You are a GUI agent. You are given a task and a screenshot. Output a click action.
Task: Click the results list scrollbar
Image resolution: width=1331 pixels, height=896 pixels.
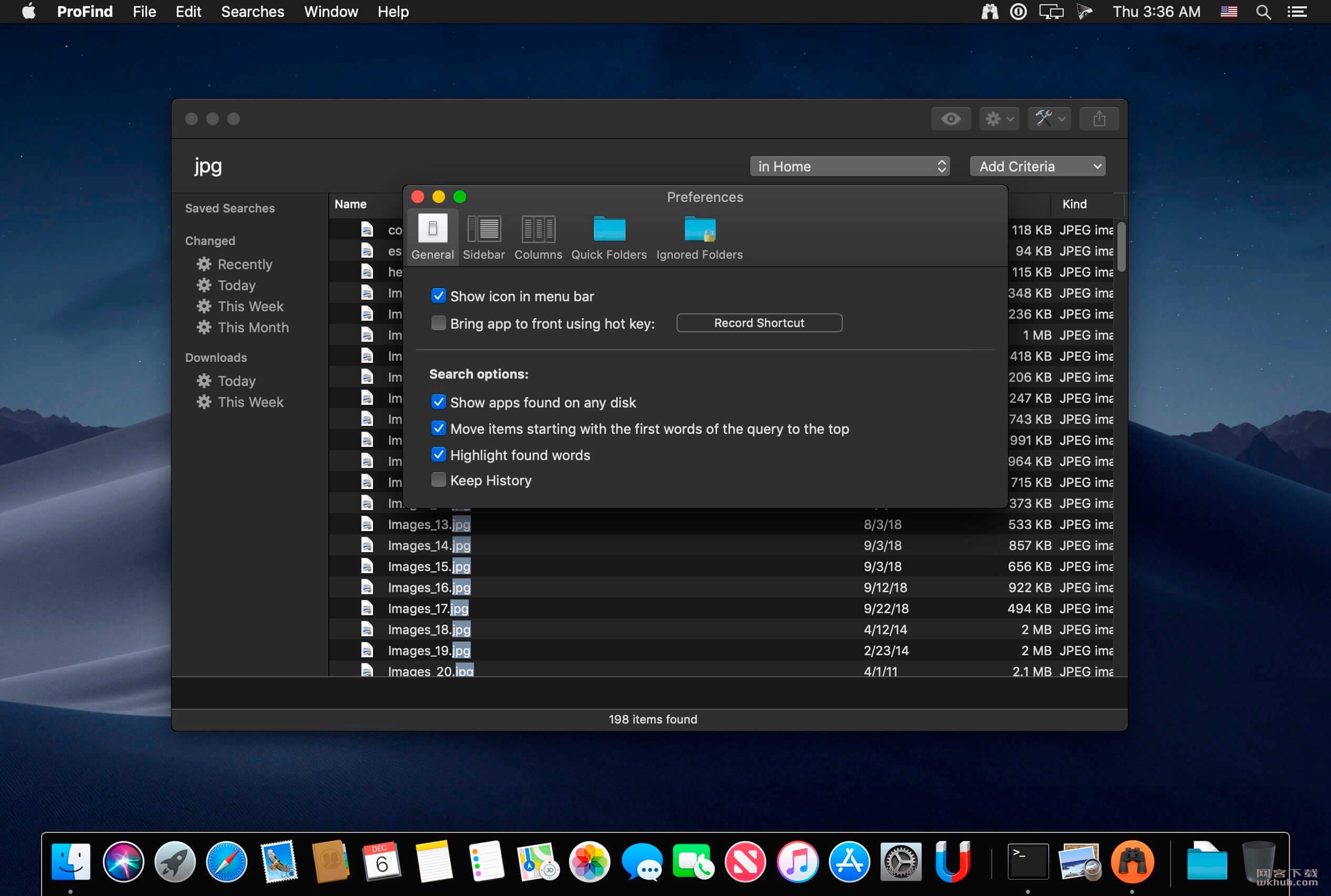point(1121,247)
